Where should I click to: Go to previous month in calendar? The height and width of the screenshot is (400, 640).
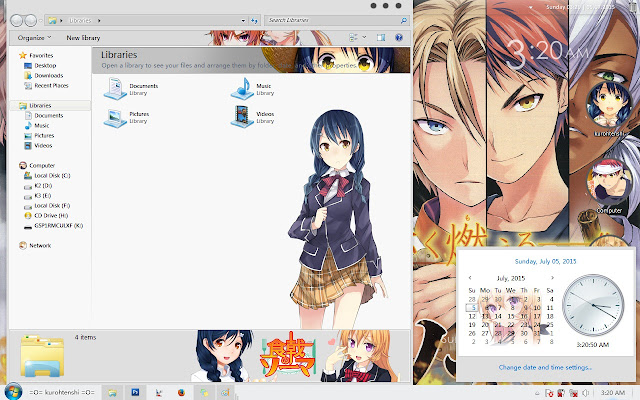click(470, 278)
